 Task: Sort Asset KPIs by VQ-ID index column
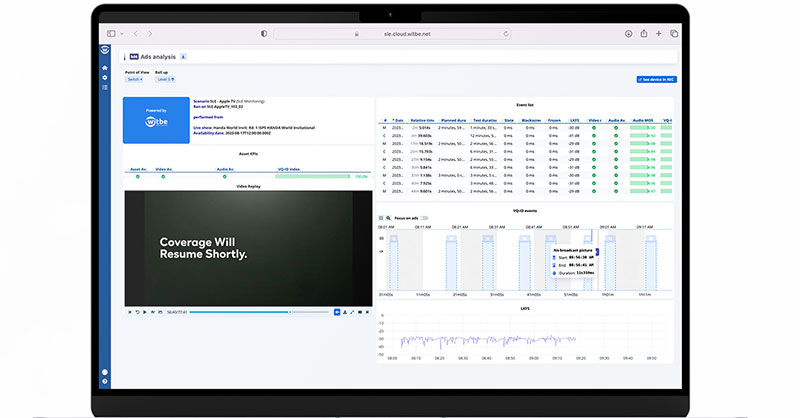point(288,169)
